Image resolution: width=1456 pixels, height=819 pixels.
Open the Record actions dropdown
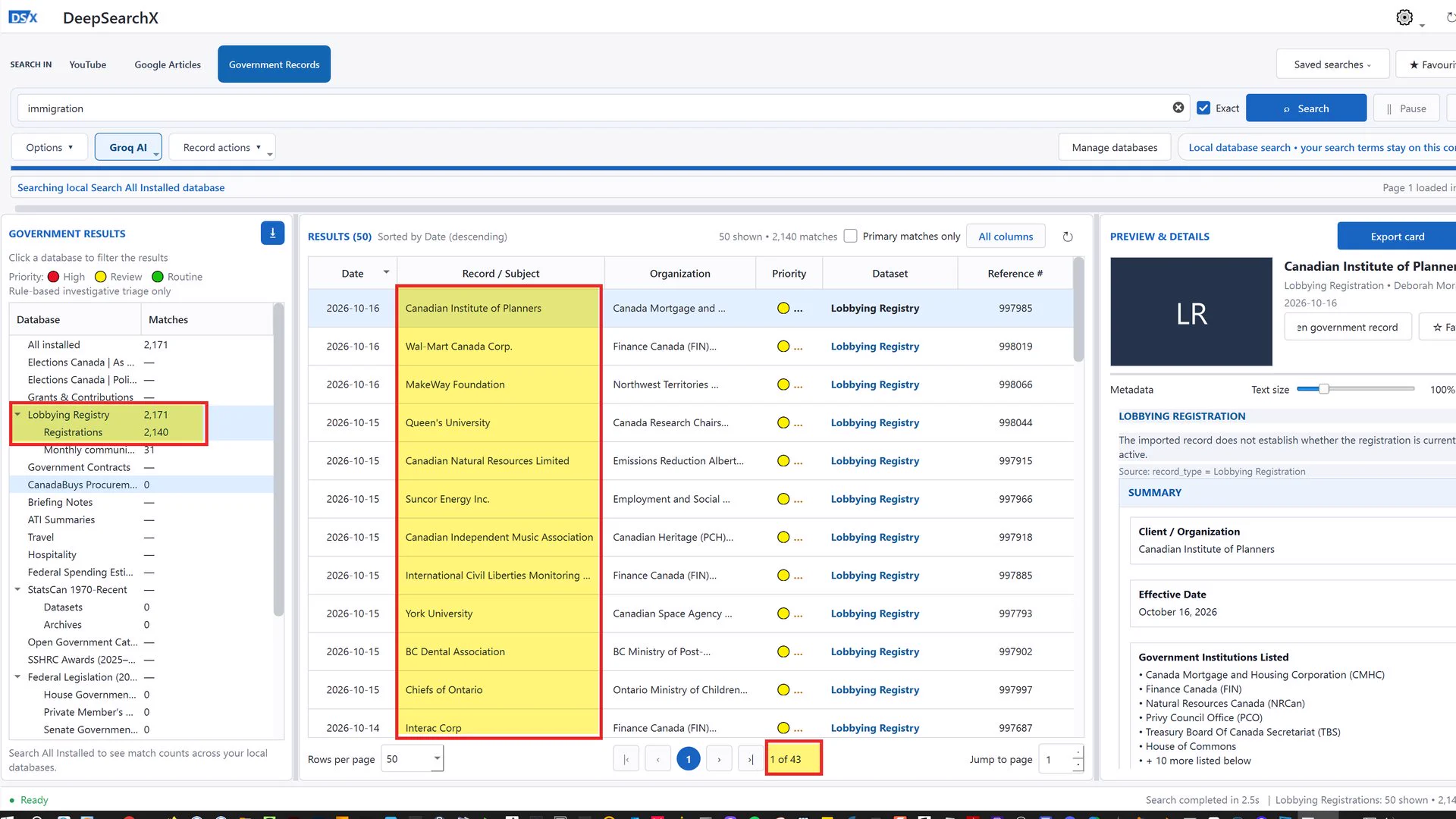(221, 147)
